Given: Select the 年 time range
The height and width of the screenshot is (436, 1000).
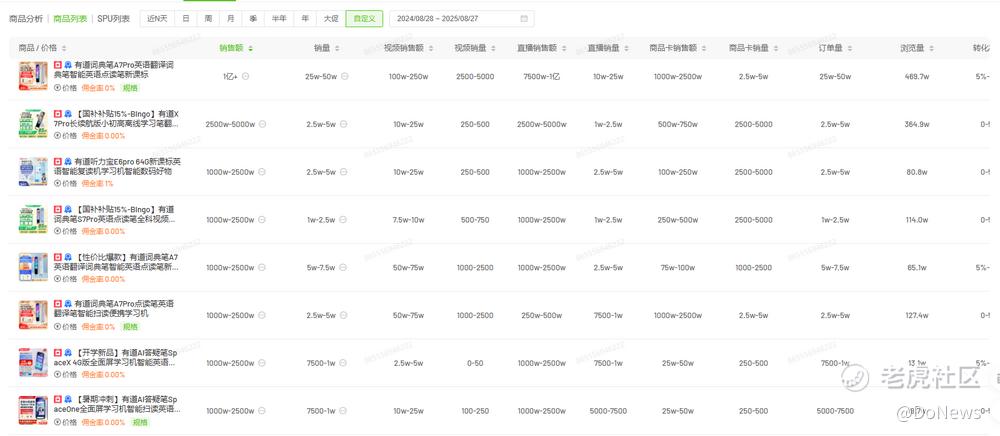Looking at the screenshot, I should pyautogui.click(x=305, y=19).
